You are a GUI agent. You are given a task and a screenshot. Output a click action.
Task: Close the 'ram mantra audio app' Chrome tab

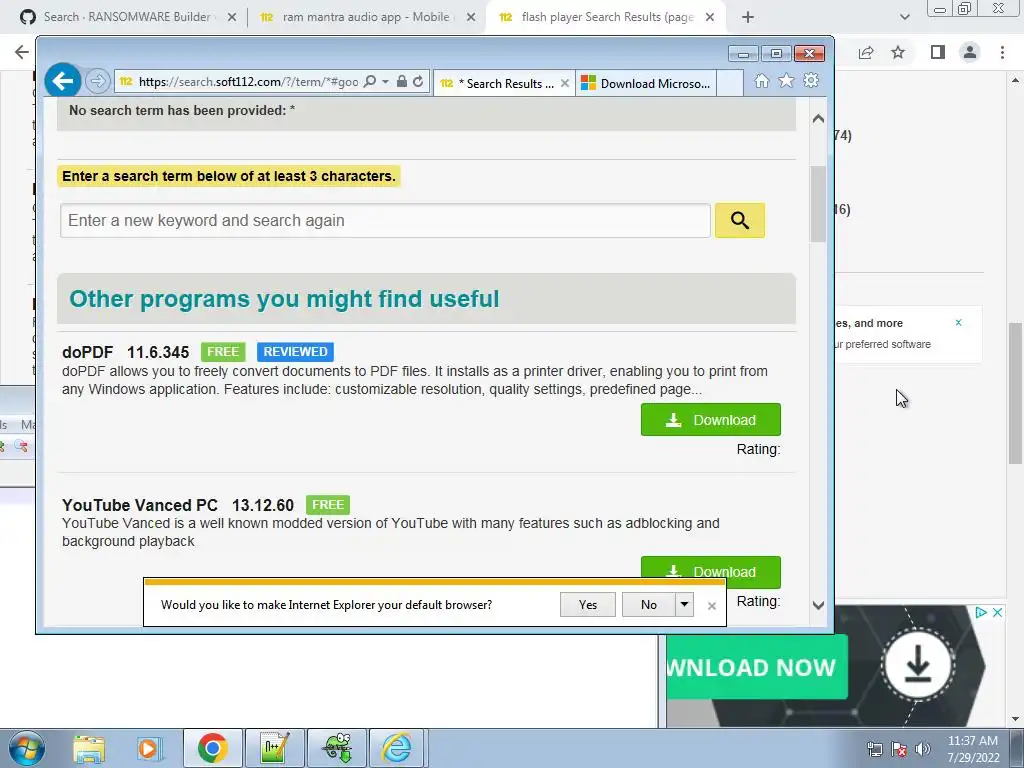coord(471,18)
